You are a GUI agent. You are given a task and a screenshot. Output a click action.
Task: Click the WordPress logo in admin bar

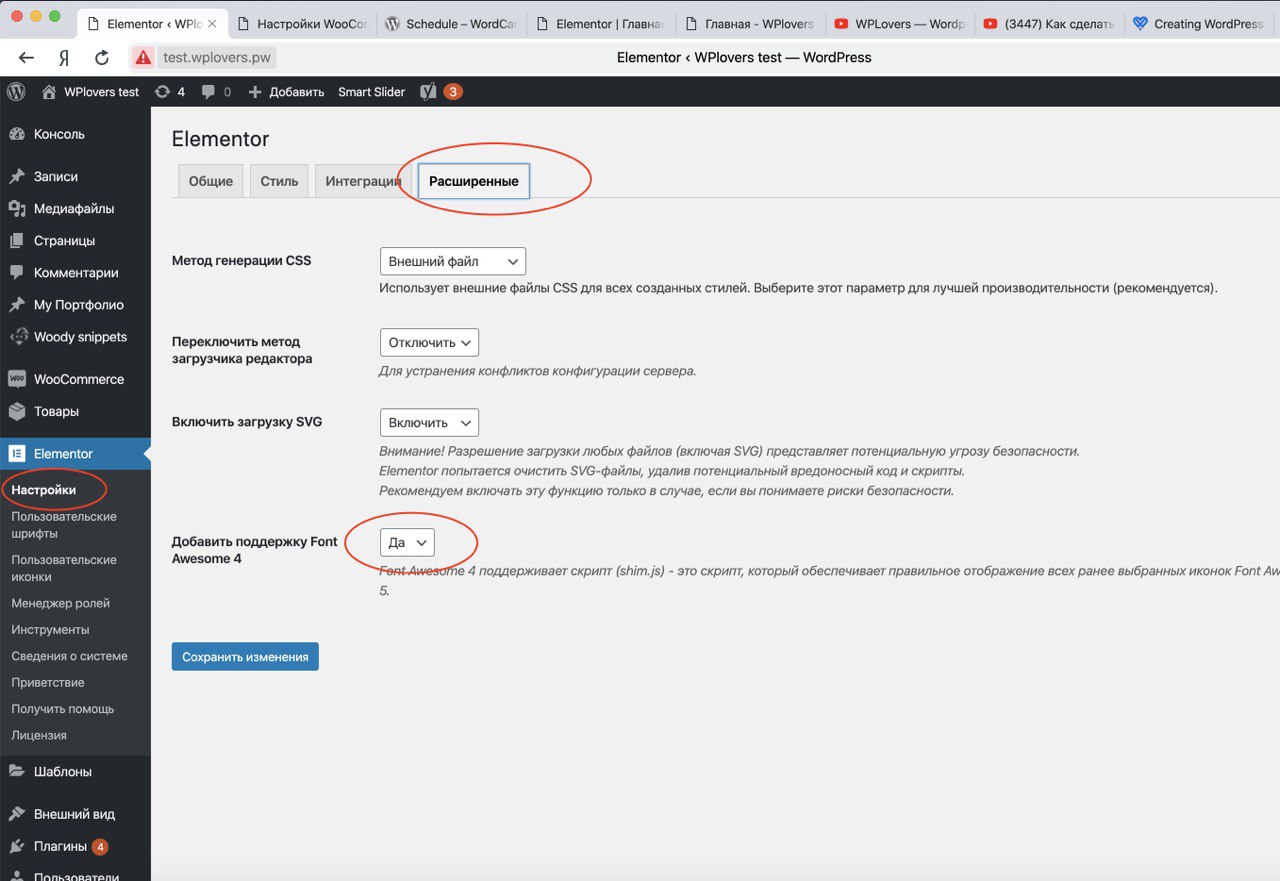16,92
